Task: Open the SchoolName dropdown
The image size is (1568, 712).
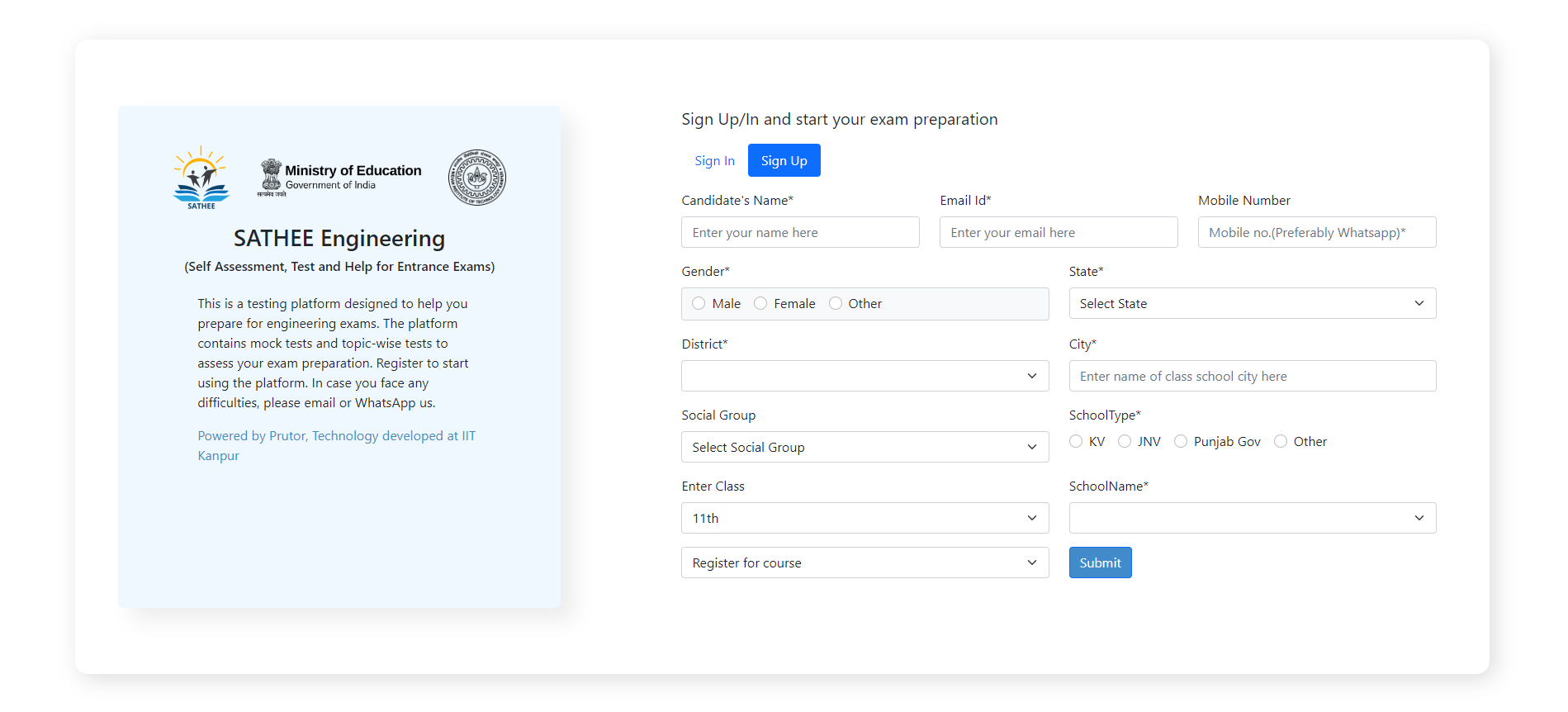Action: pyautogui.click(x=1253, y=518)
